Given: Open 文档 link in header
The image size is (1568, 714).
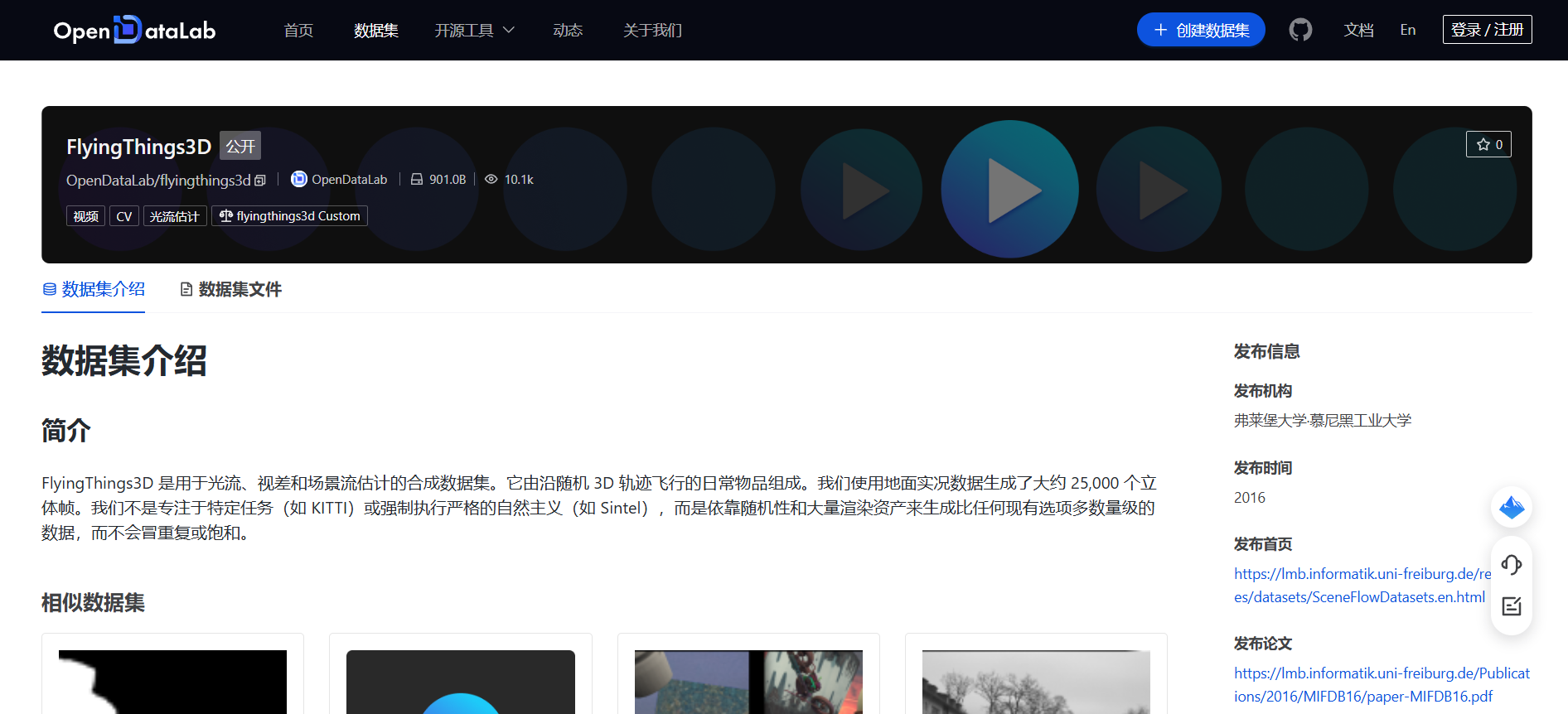Looking at the screenshot, I should click(1358, 30).
